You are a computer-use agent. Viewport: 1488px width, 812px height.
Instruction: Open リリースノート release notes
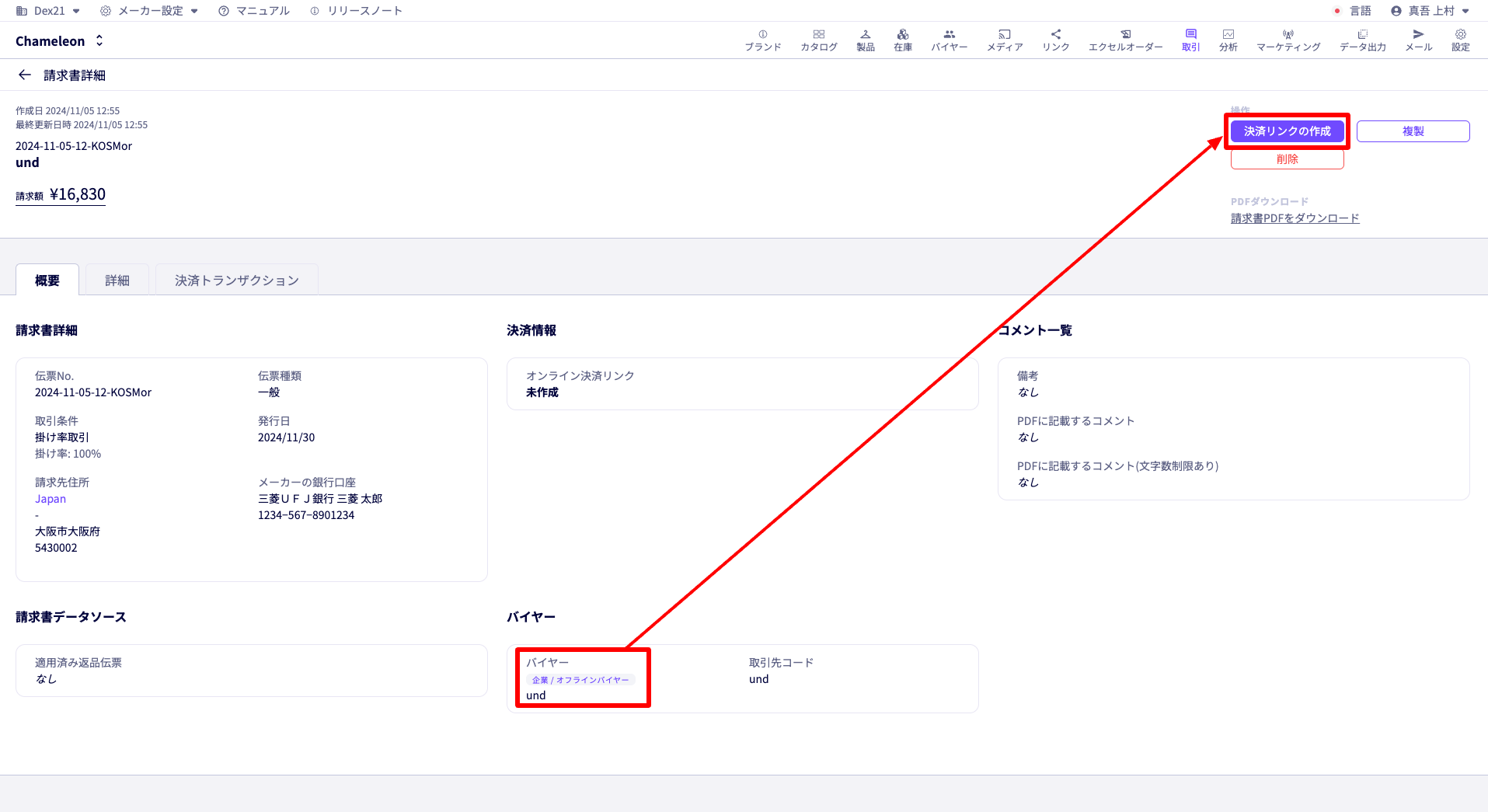point(356,11)
